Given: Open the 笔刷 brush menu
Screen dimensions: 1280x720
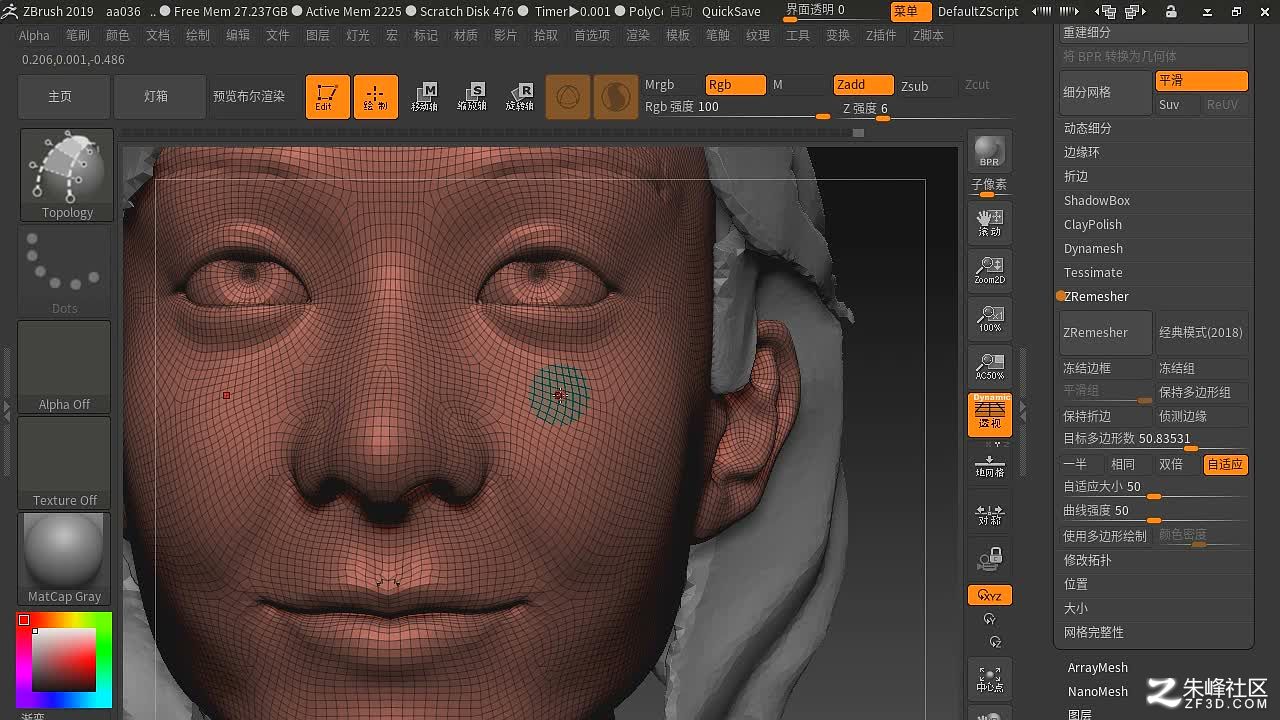Looking at the screenshot, I should click(78, 35).
